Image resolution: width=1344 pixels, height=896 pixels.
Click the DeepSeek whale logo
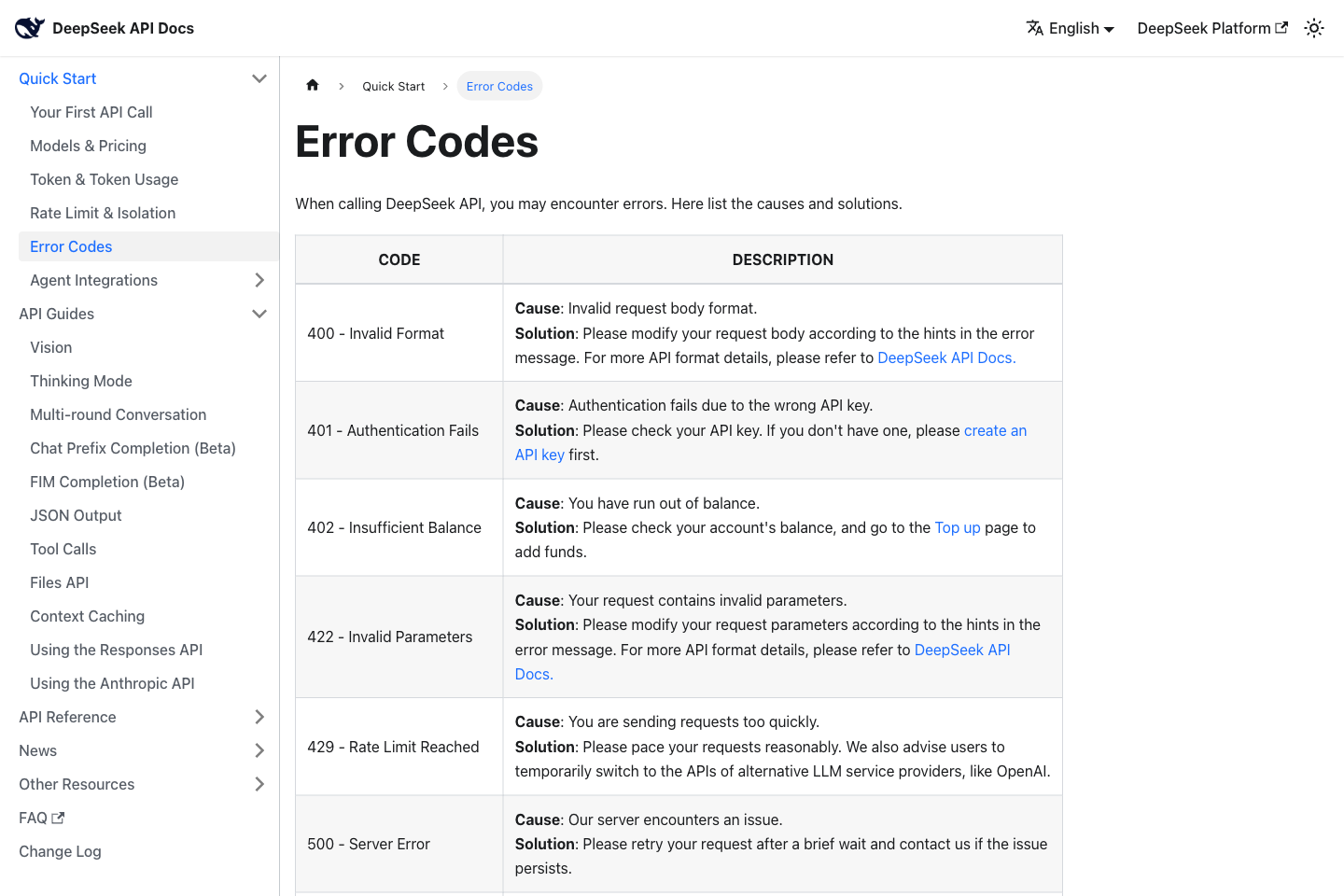[30, 28]
